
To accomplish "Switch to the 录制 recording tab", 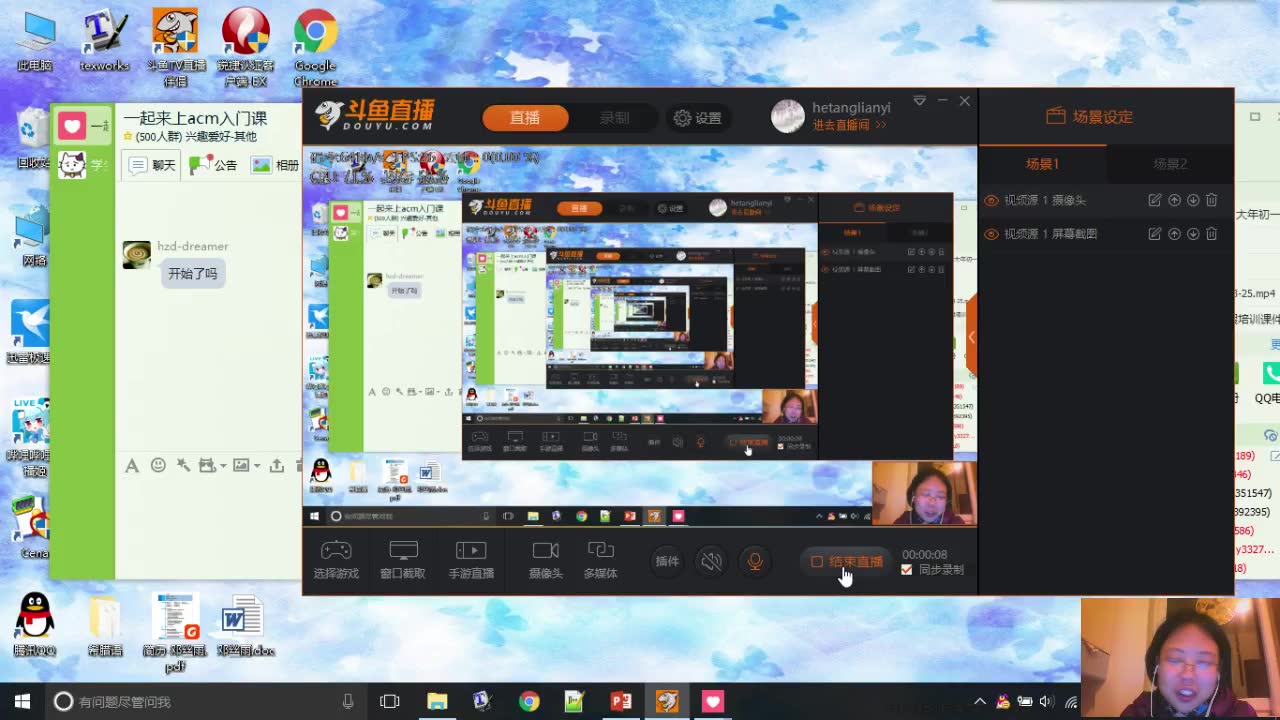I will click(614, 118).
